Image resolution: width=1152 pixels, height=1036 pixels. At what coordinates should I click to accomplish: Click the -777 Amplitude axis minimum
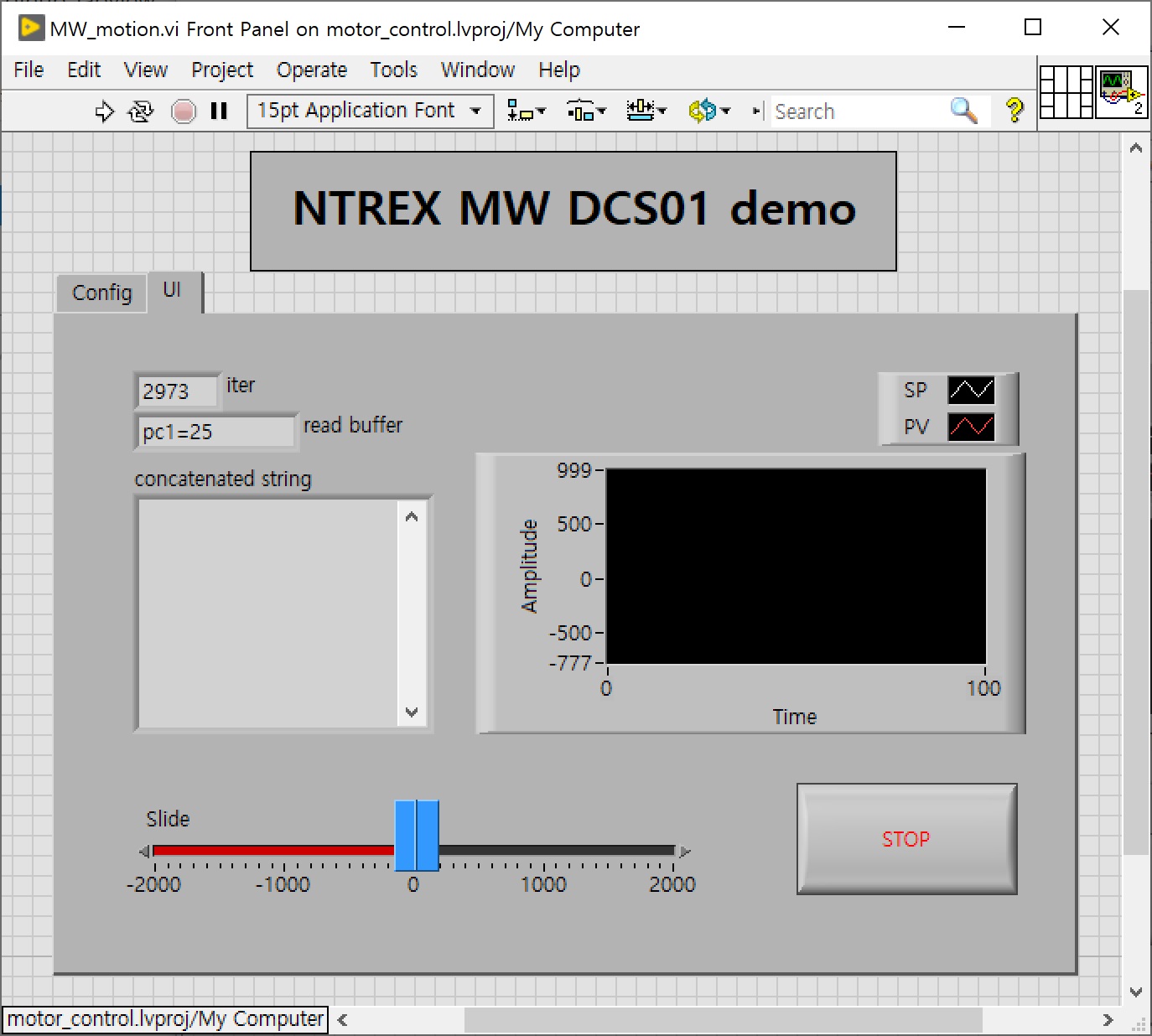pyautogui.click(x=570, y=663)
